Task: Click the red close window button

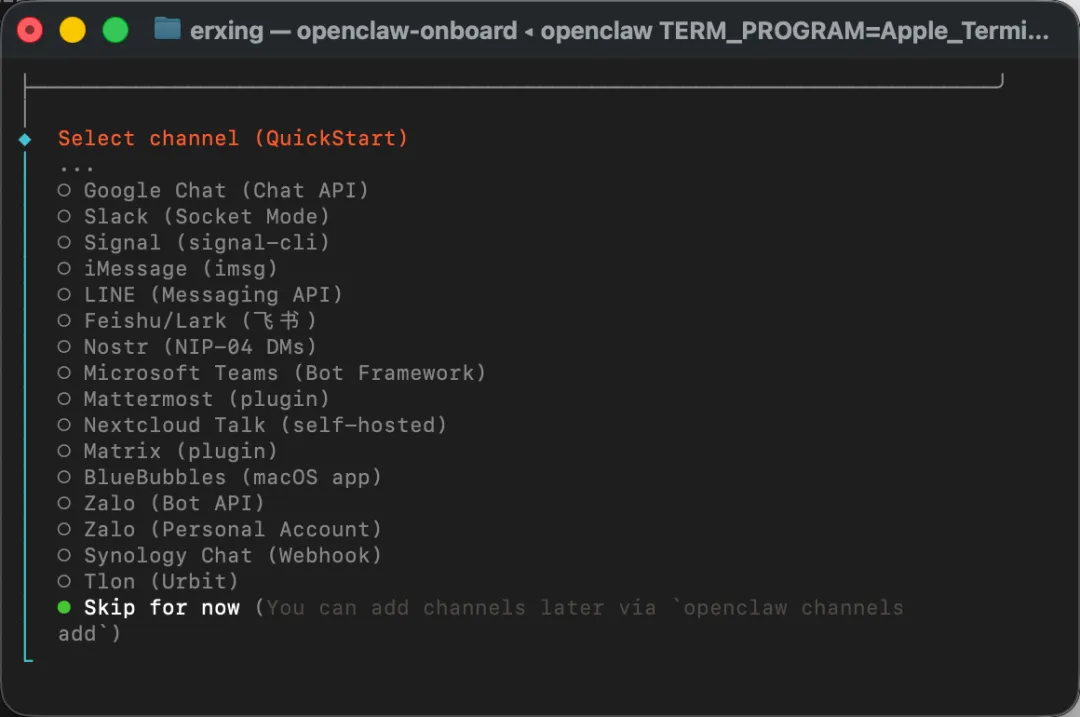Action: pyautogui.click(x=30, y=30)
